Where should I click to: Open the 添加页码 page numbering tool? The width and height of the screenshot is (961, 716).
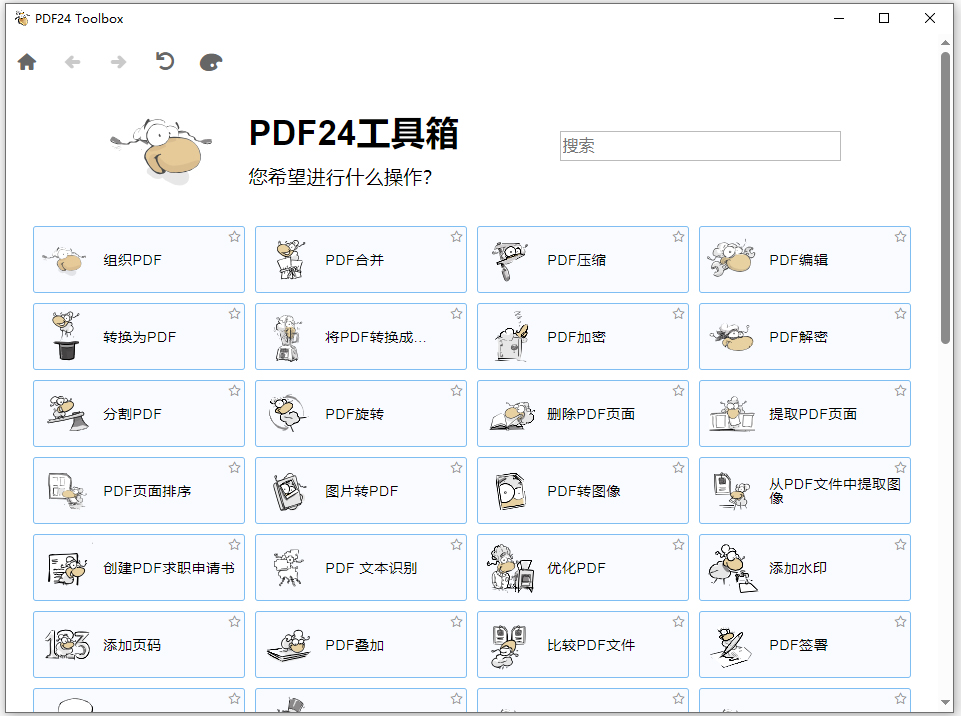138,644
